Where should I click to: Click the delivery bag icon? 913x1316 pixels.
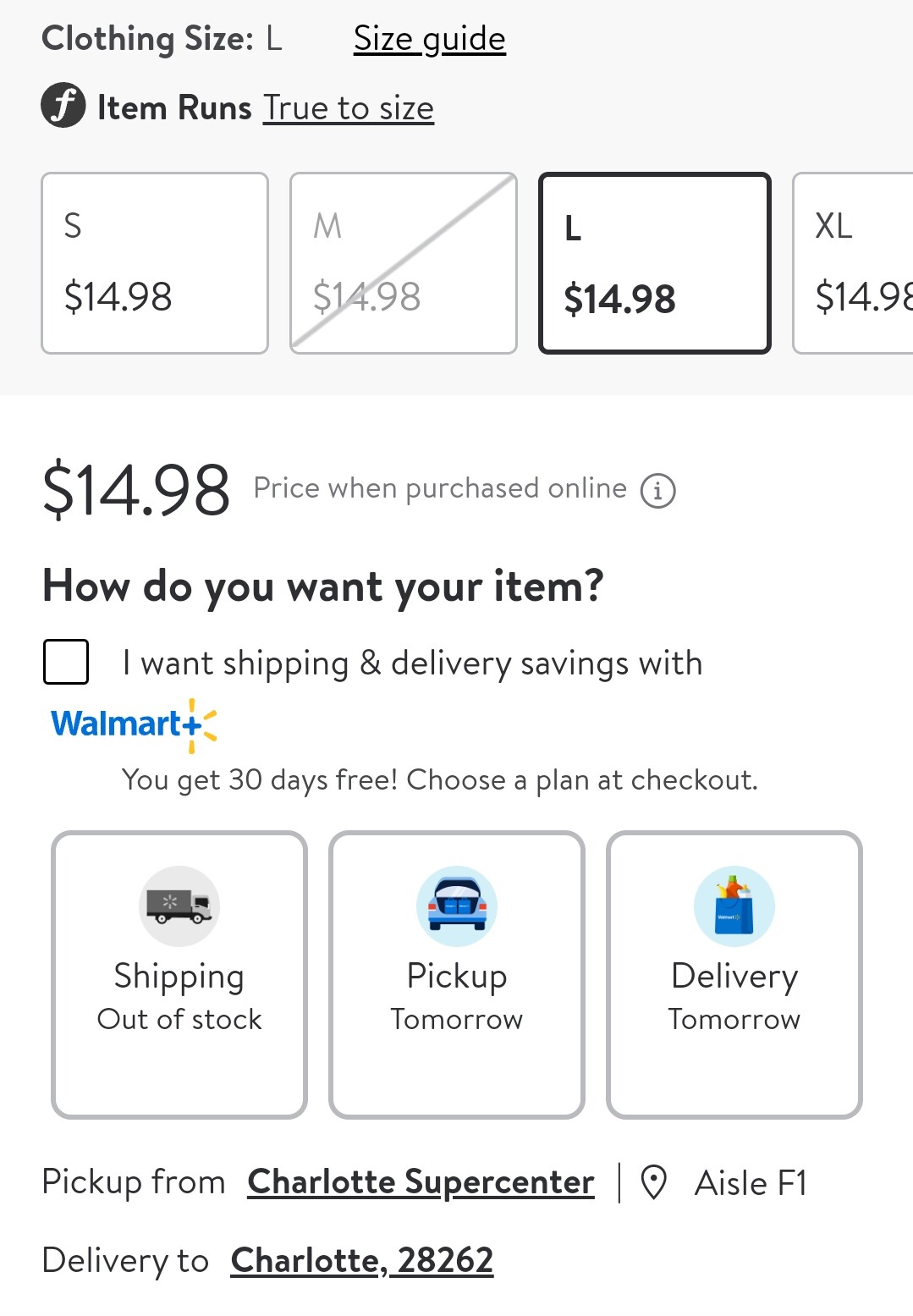click(x=734, y=906)
